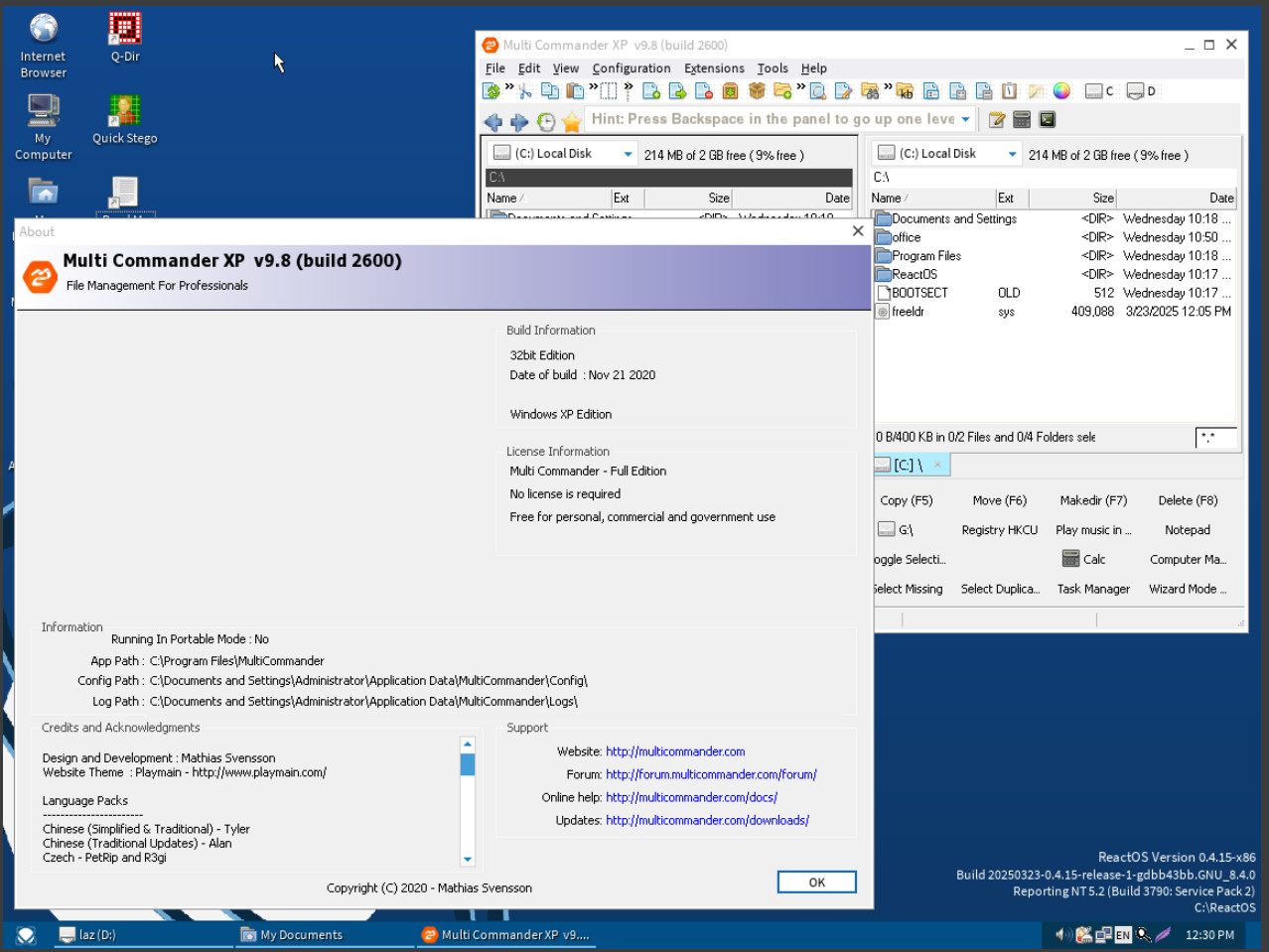Open the multicommander.com website link
This screenshot has width=1269, height=952.
675,751
